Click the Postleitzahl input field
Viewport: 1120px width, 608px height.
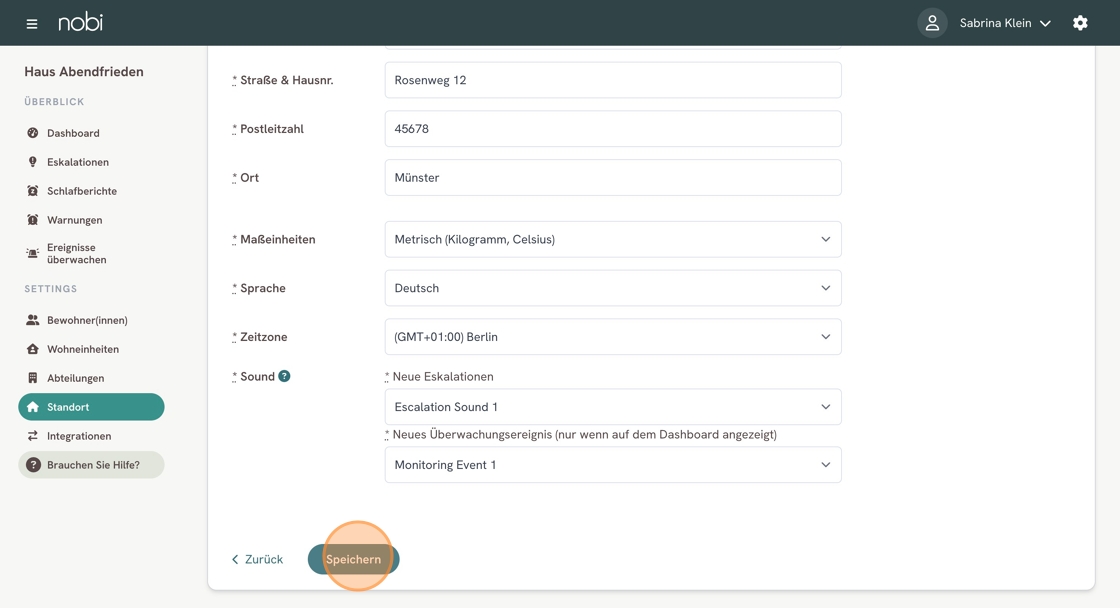point(612,129)
